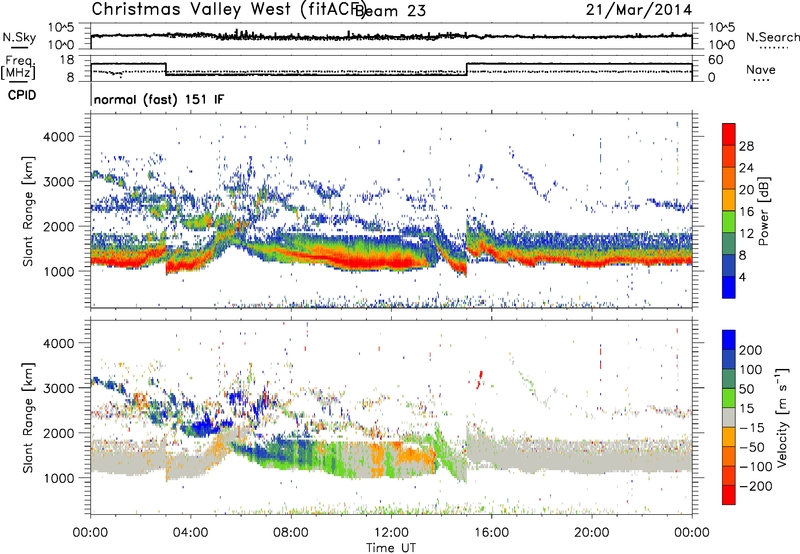Click the N.Search legend label
Viewport: 800px width, 554px height.
click(773, 37)
